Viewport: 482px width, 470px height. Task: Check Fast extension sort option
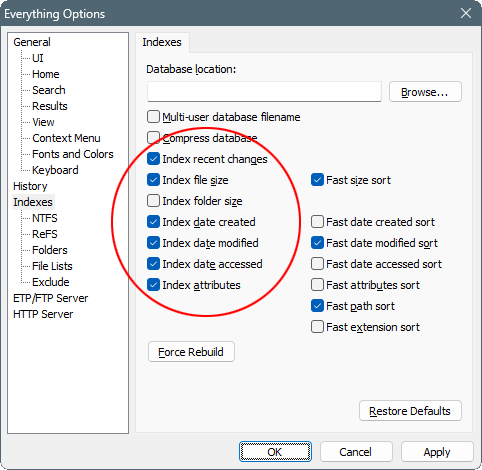[317, 327]
